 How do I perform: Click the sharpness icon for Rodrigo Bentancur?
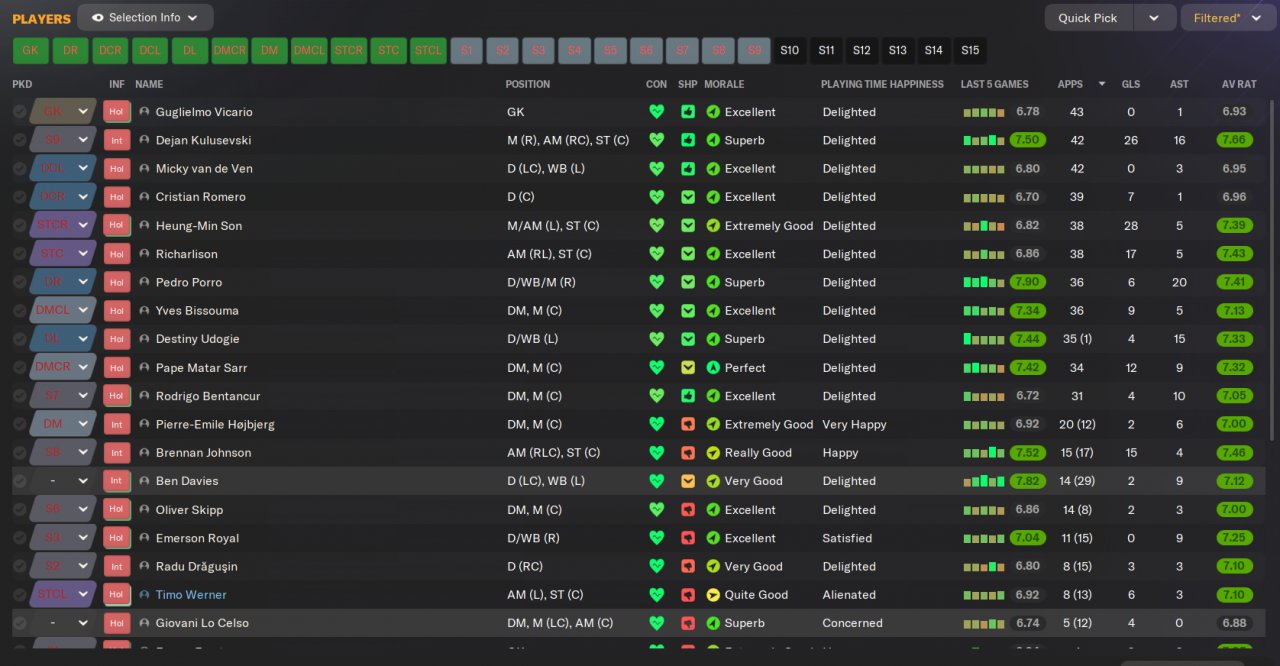click(688, 396)
